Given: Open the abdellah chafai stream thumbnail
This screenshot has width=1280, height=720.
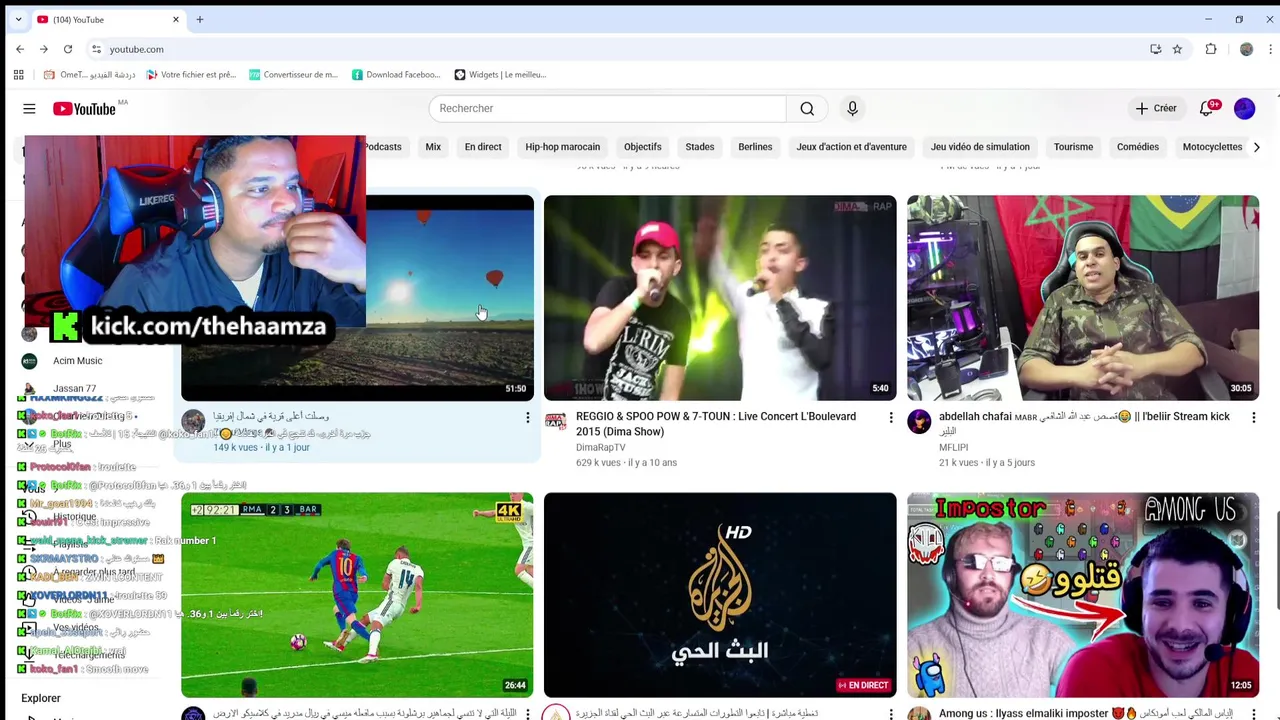Looking at the screenshot, I should 1083,298.
